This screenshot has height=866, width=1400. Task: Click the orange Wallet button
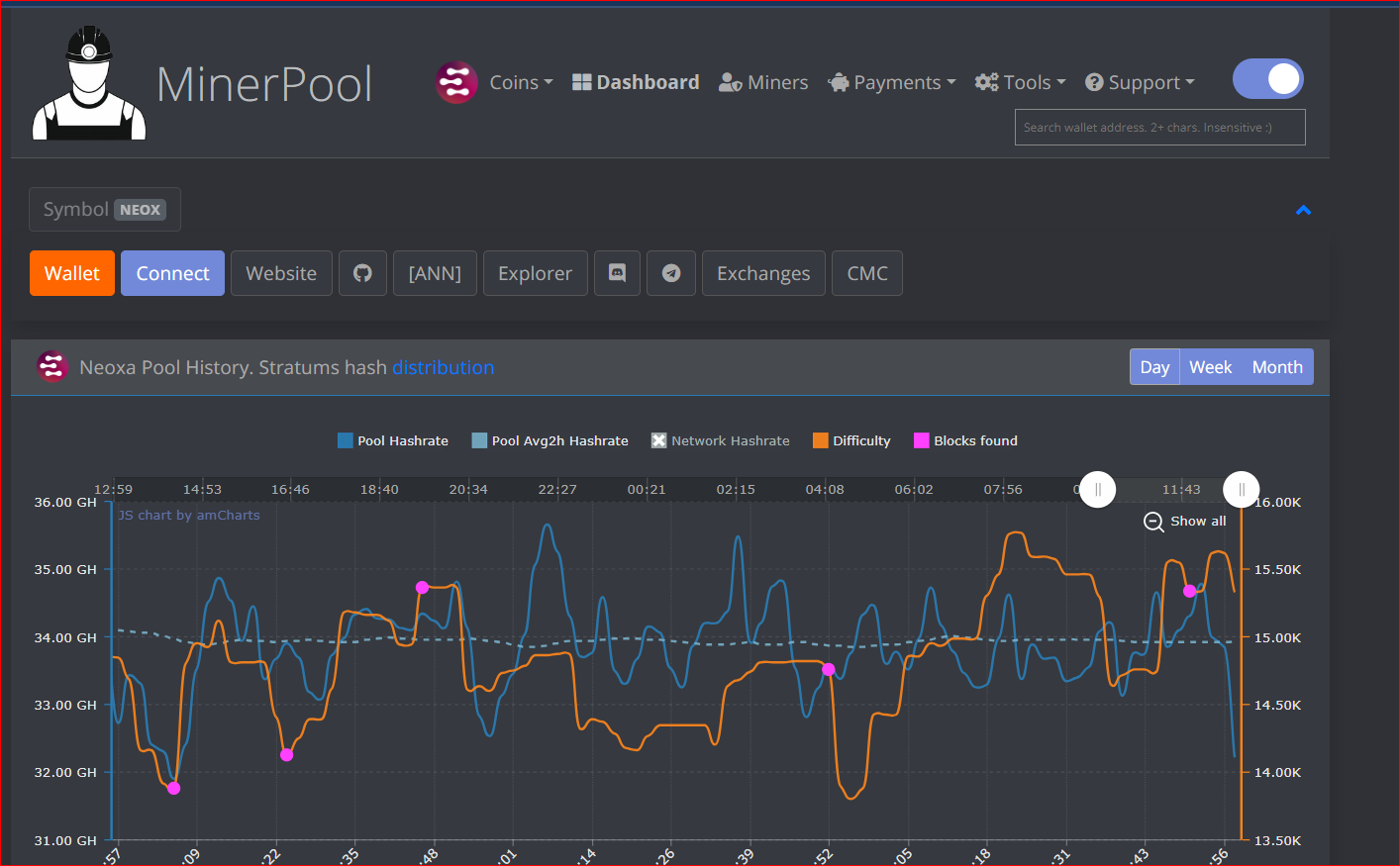[x=72, y=273]
